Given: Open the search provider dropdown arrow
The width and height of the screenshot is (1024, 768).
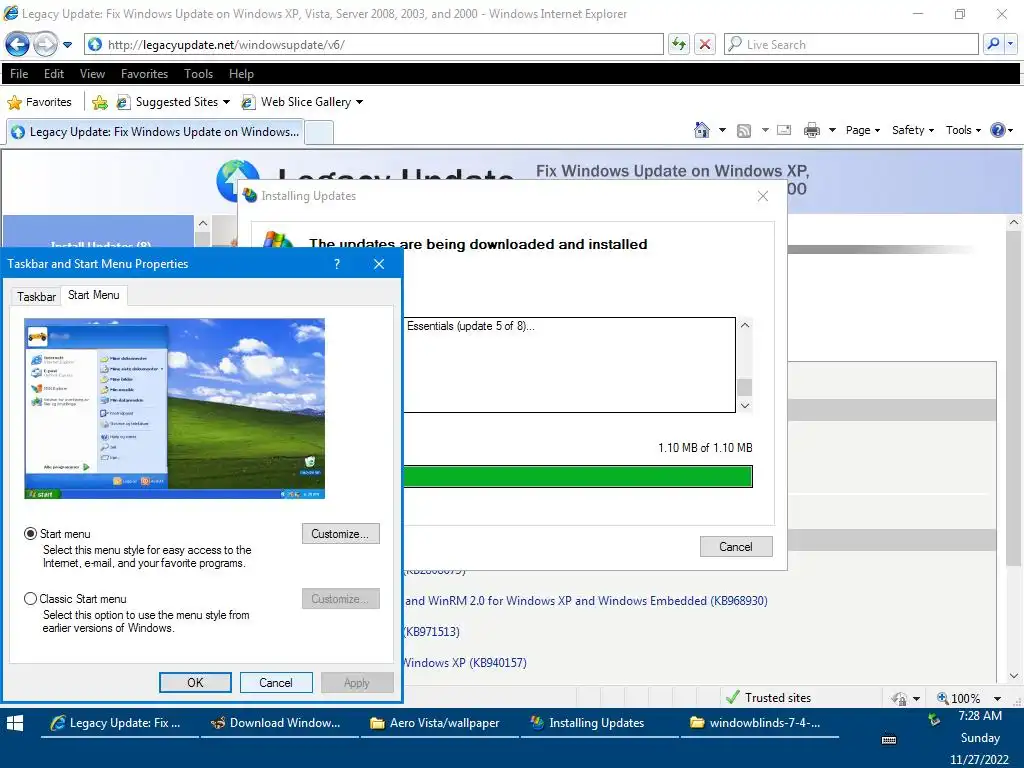Looking at the screenshot, I should 1011,44.
